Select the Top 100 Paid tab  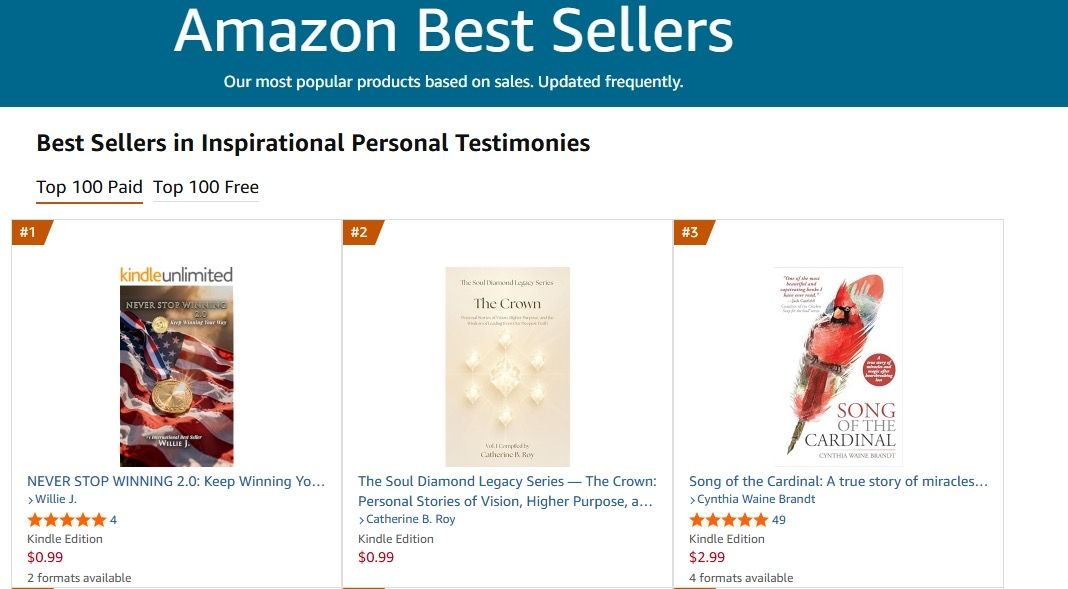(x=89, y=187)
